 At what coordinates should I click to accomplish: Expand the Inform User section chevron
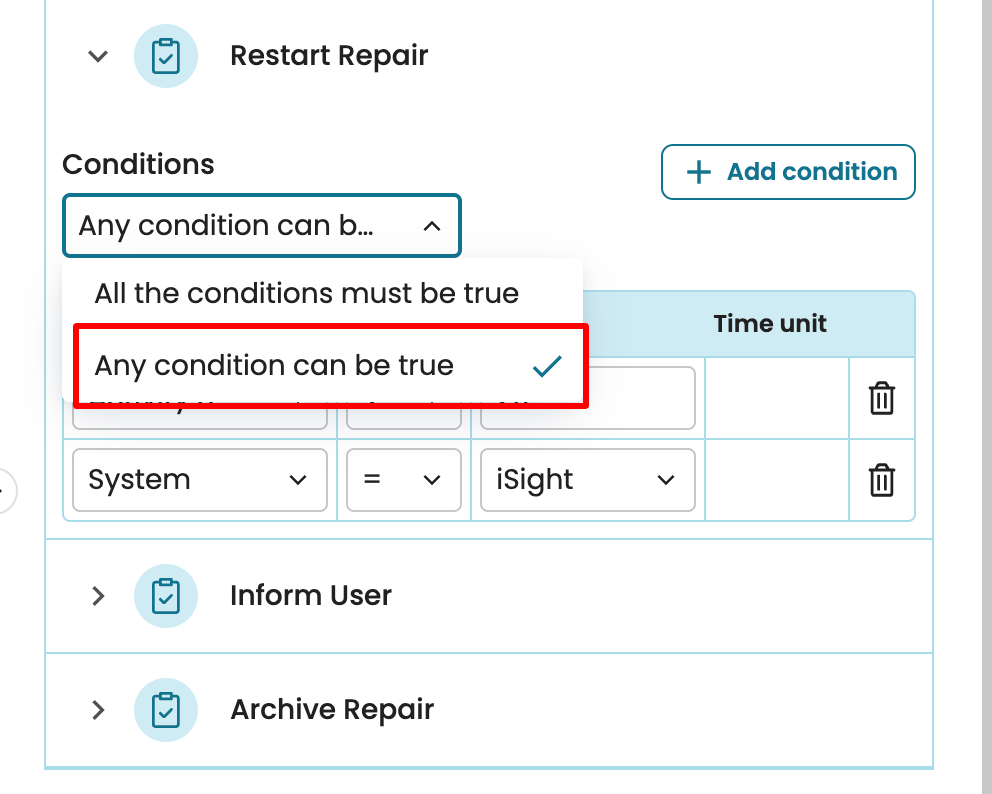(x=98, y=596)
